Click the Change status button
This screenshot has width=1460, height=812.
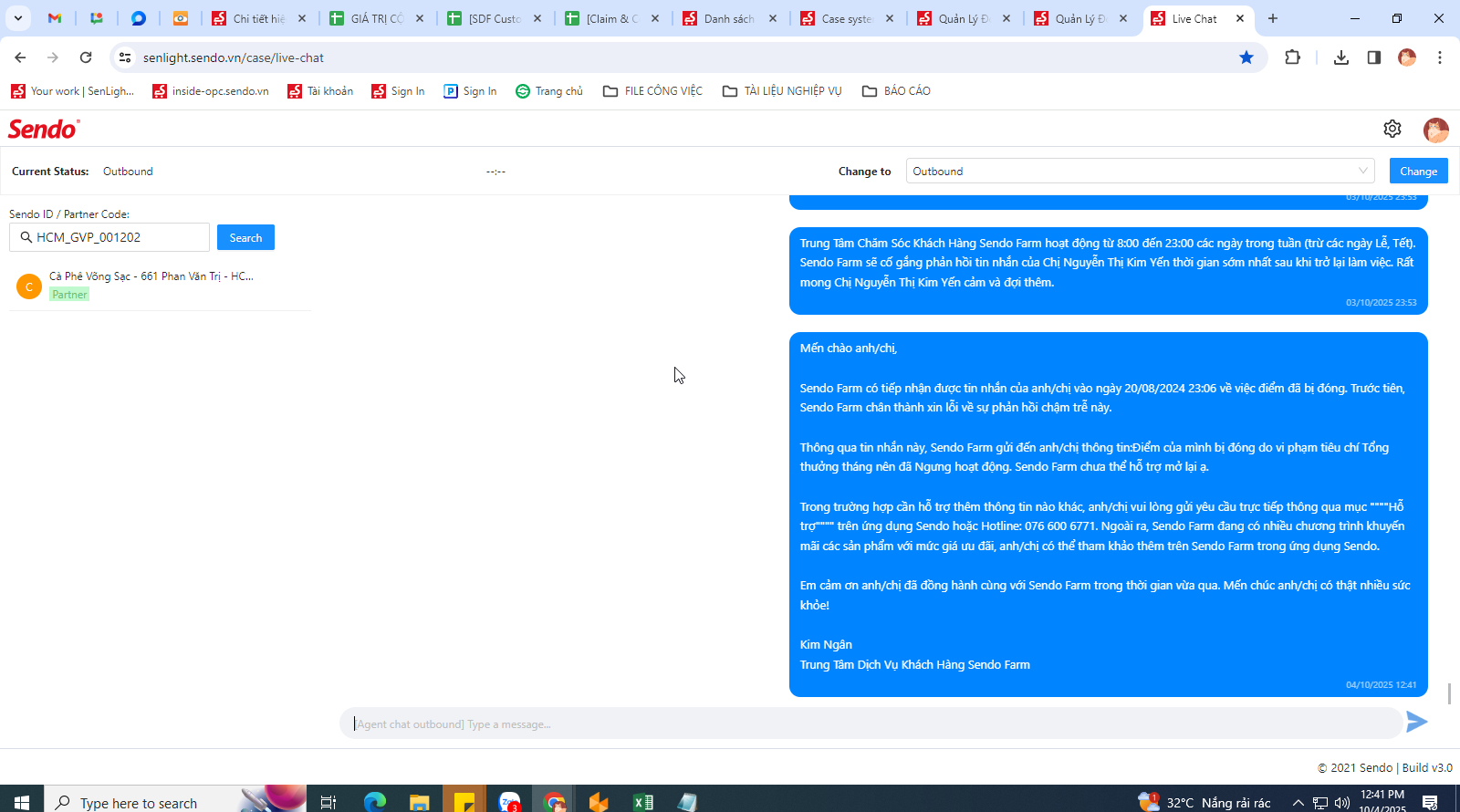1418,171
